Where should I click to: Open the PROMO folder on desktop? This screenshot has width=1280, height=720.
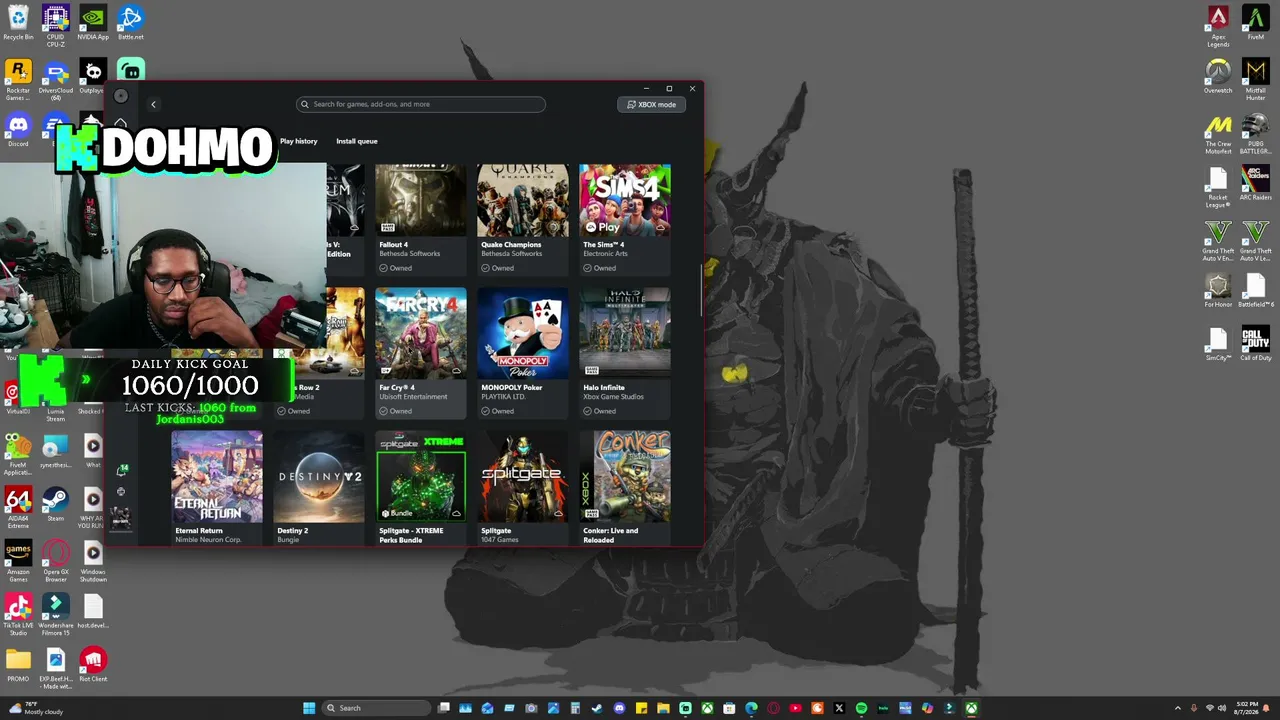coord(18,665)
